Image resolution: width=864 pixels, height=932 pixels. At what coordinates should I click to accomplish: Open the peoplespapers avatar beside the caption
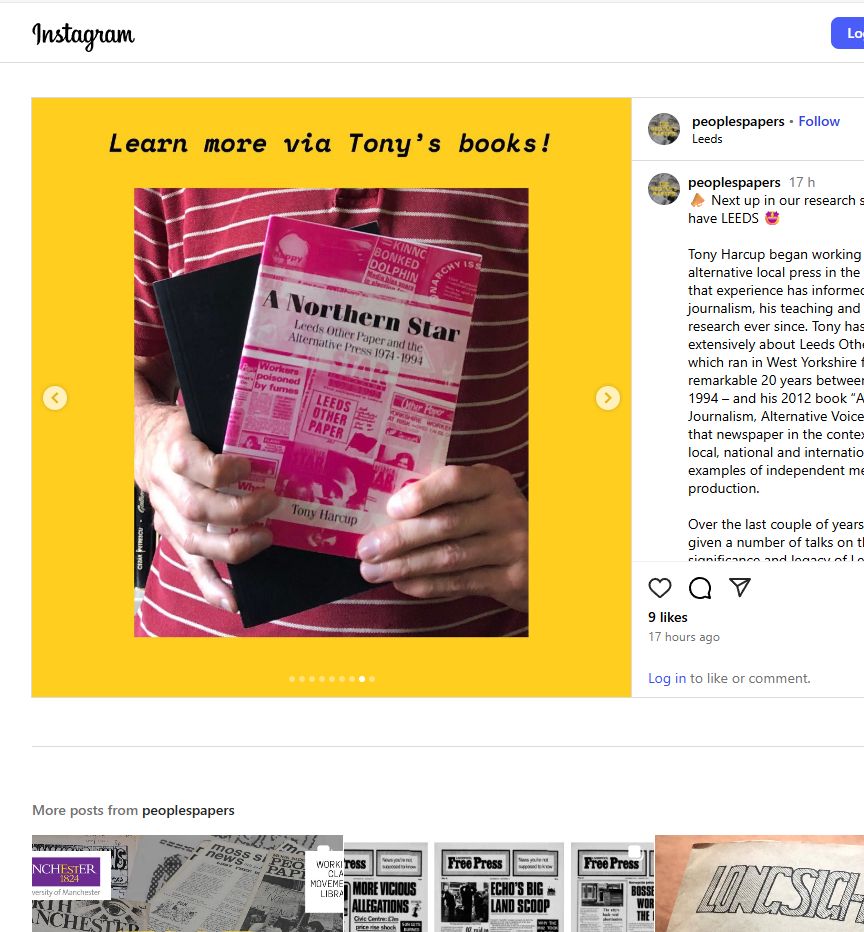[x=664, y=189]
